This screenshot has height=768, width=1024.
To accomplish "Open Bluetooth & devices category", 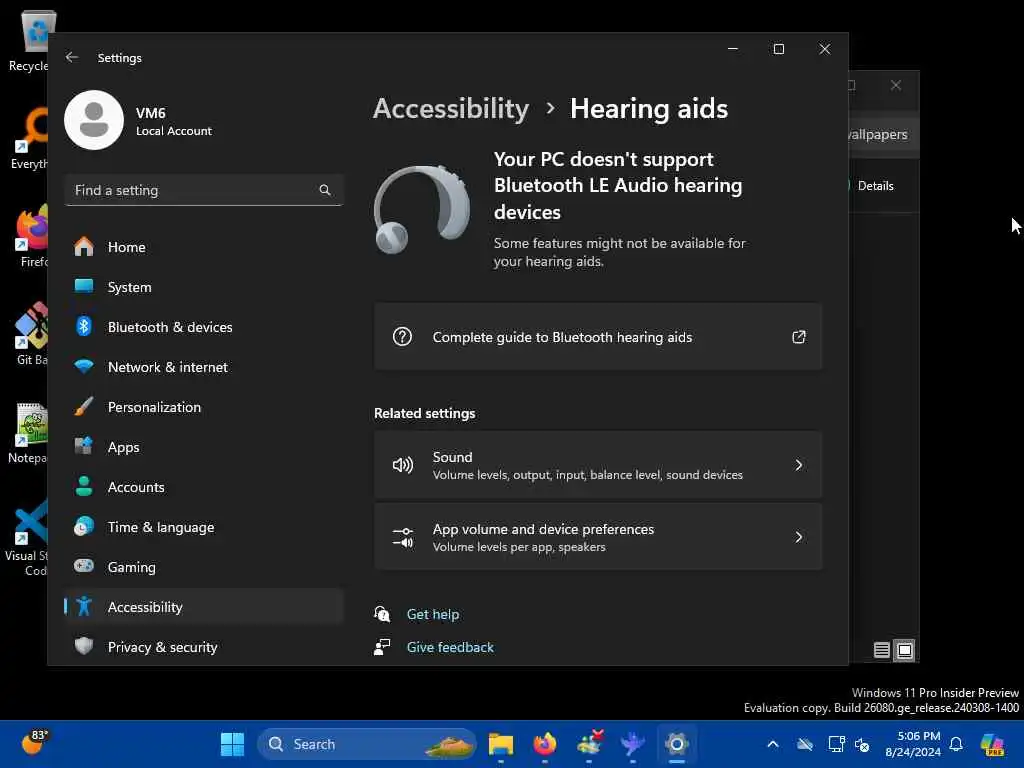I will click(204, 327).
